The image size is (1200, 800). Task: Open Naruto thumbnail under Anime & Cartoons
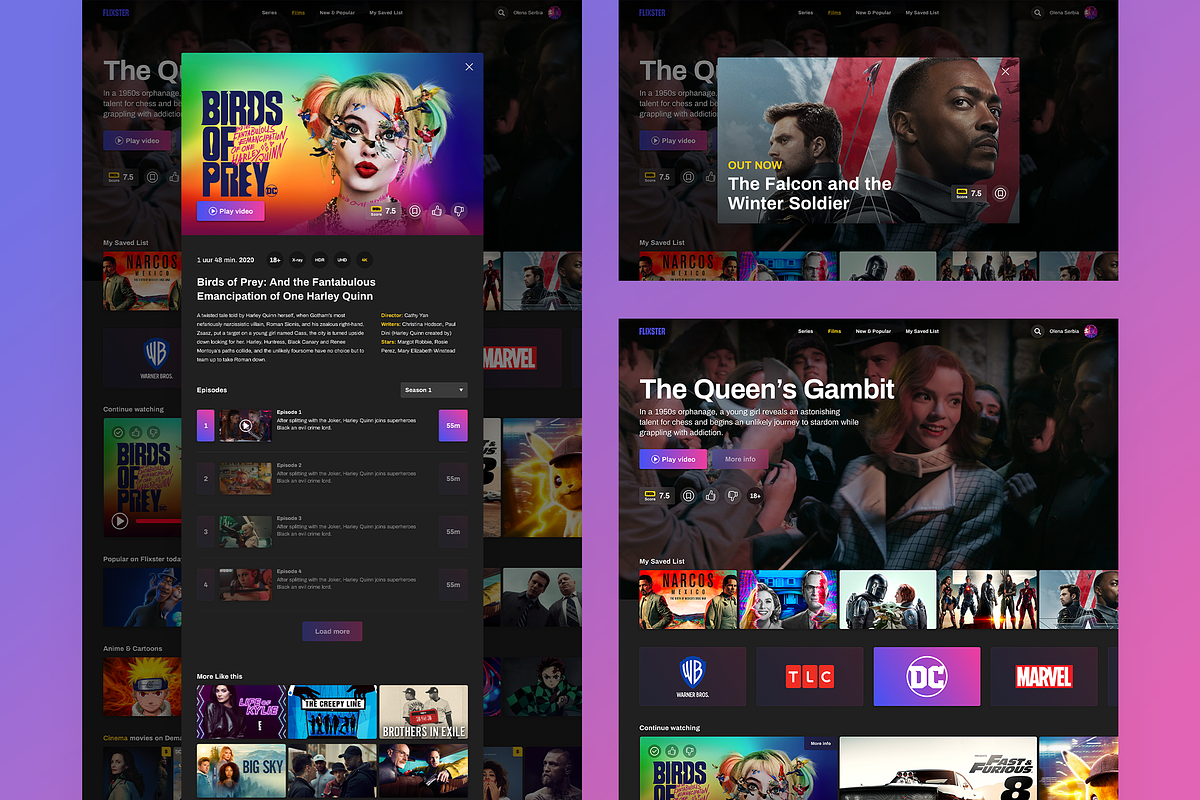(x=141, y=687)
